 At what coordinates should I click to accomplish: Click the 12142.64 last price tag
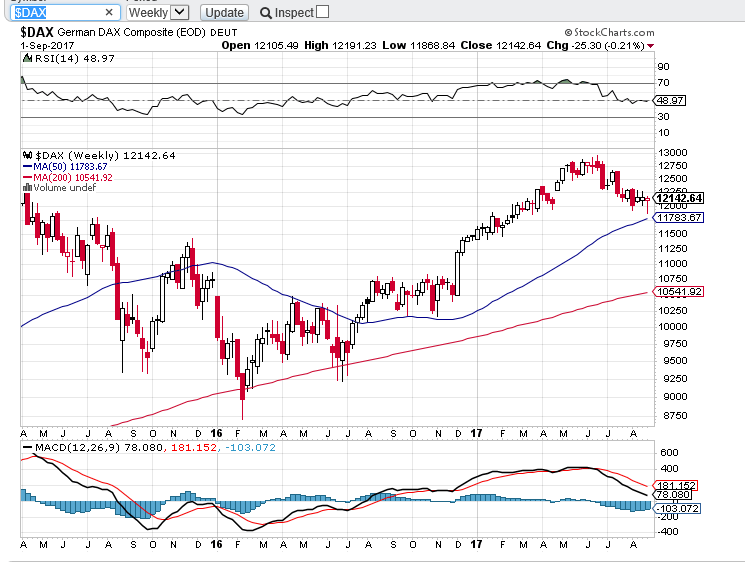pyautogui.click(x=678, y=198)
